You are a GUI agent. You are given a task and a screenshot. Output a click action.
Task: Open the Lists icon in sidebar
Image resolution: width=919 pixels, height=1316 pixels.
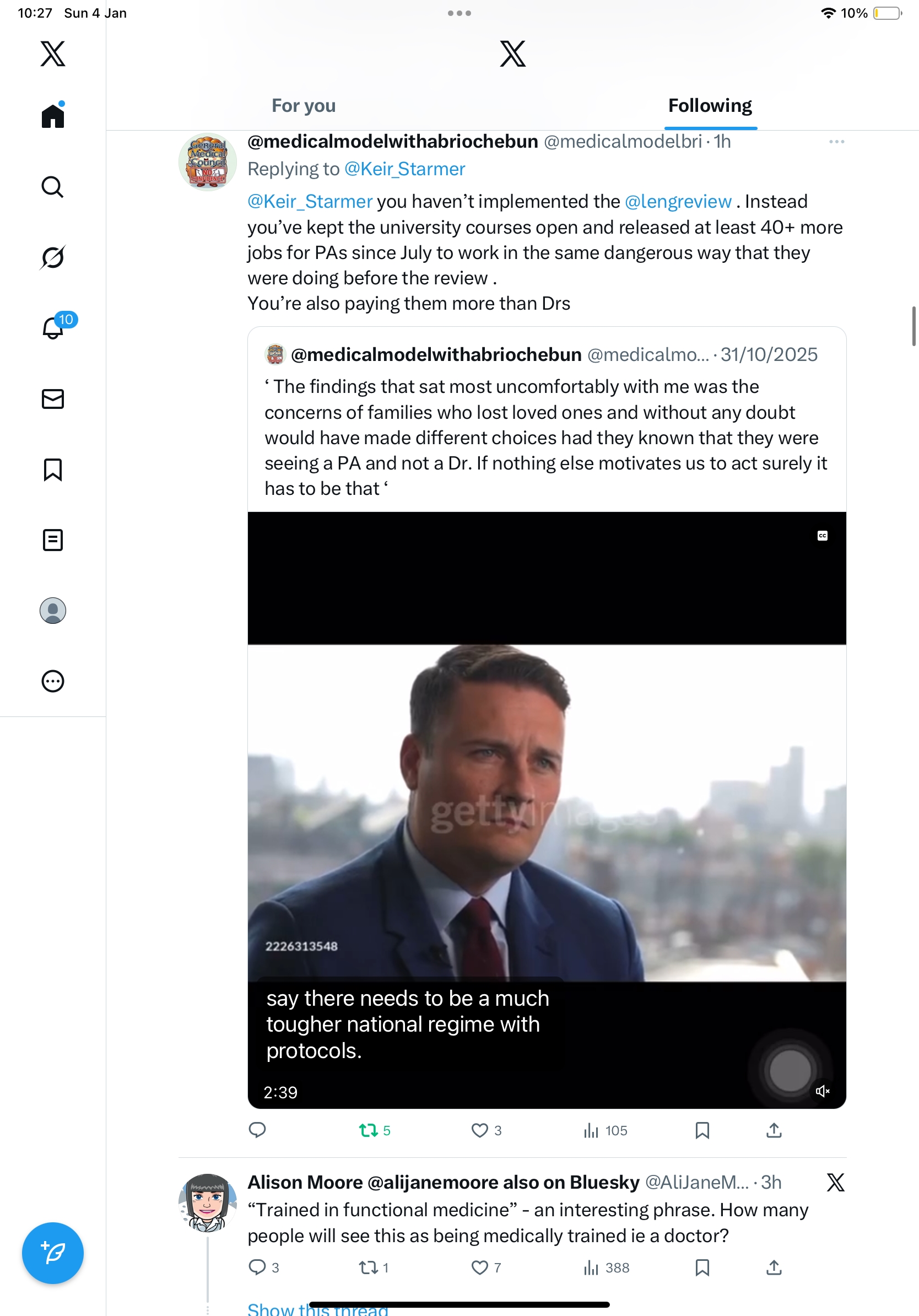pos(53,540)
